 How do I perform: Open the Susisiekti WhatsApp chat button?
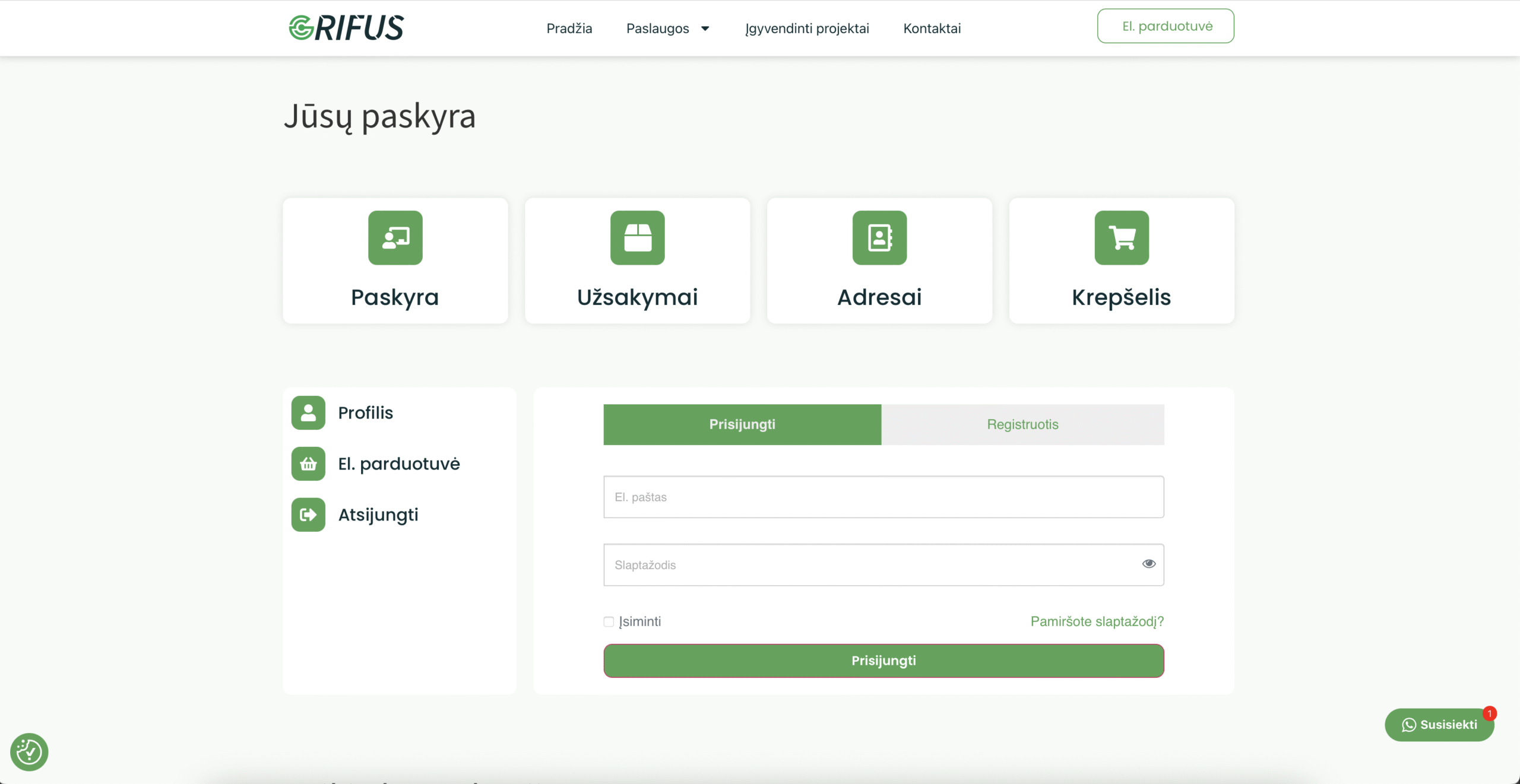pos(1439,725)
